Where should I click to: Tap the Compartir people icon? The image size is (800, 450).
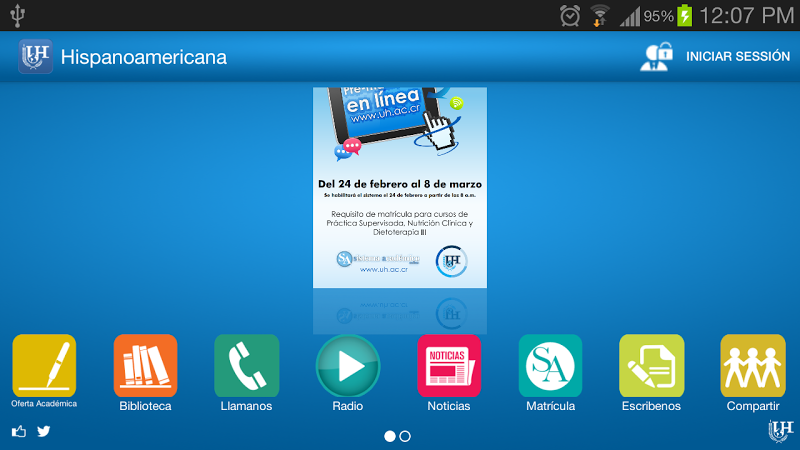pyautogui.click(x=753, y=365)
